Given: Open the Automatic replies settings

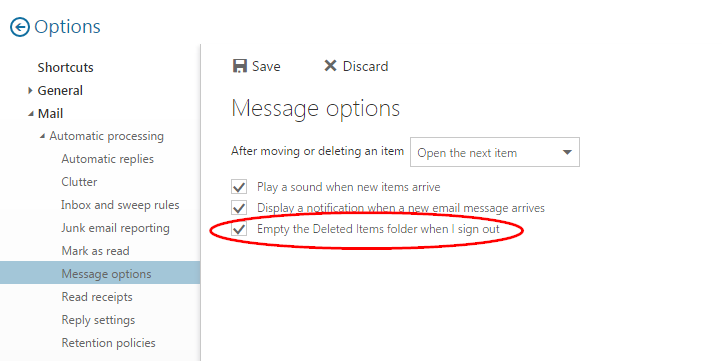Looking at the screenshot, I should (x=108, y=159).
